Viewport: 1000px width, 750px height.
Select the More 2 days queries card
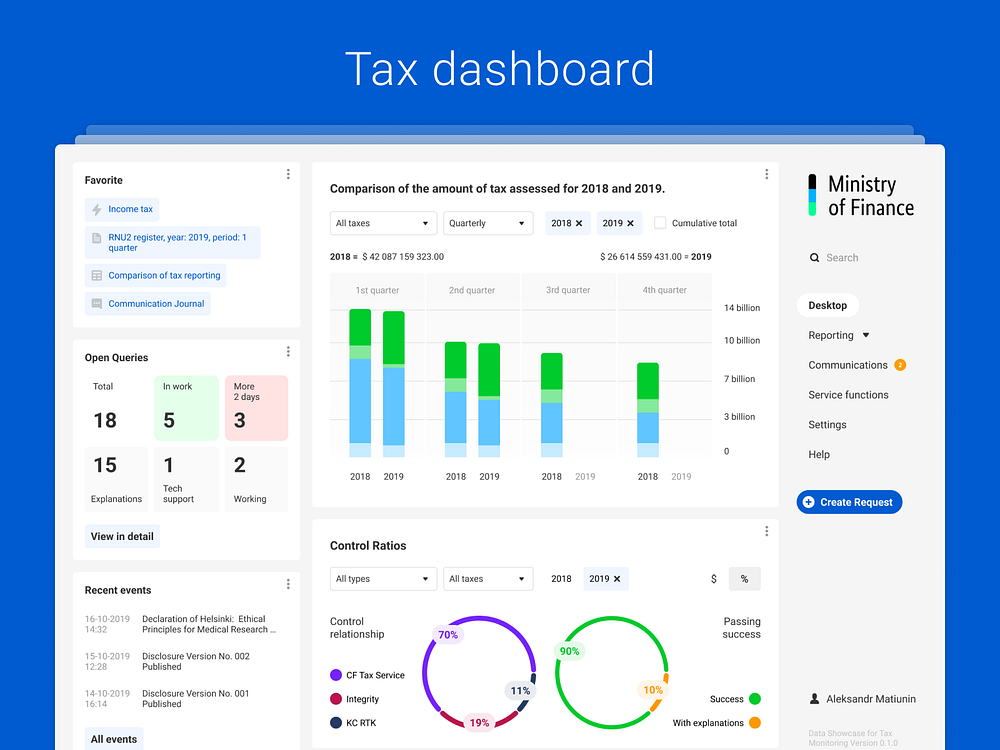(x=256, y=408)
